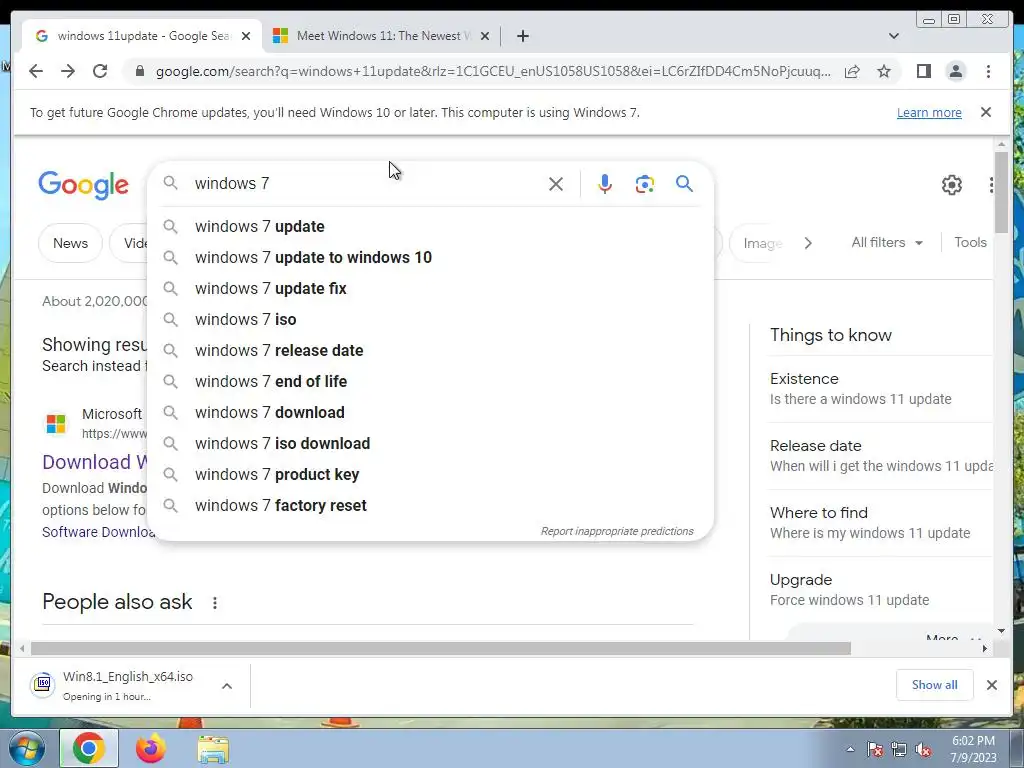Open the tab search dropdown arrow
This screenshot has height=768, width=1024.
(x=894, y=37)
